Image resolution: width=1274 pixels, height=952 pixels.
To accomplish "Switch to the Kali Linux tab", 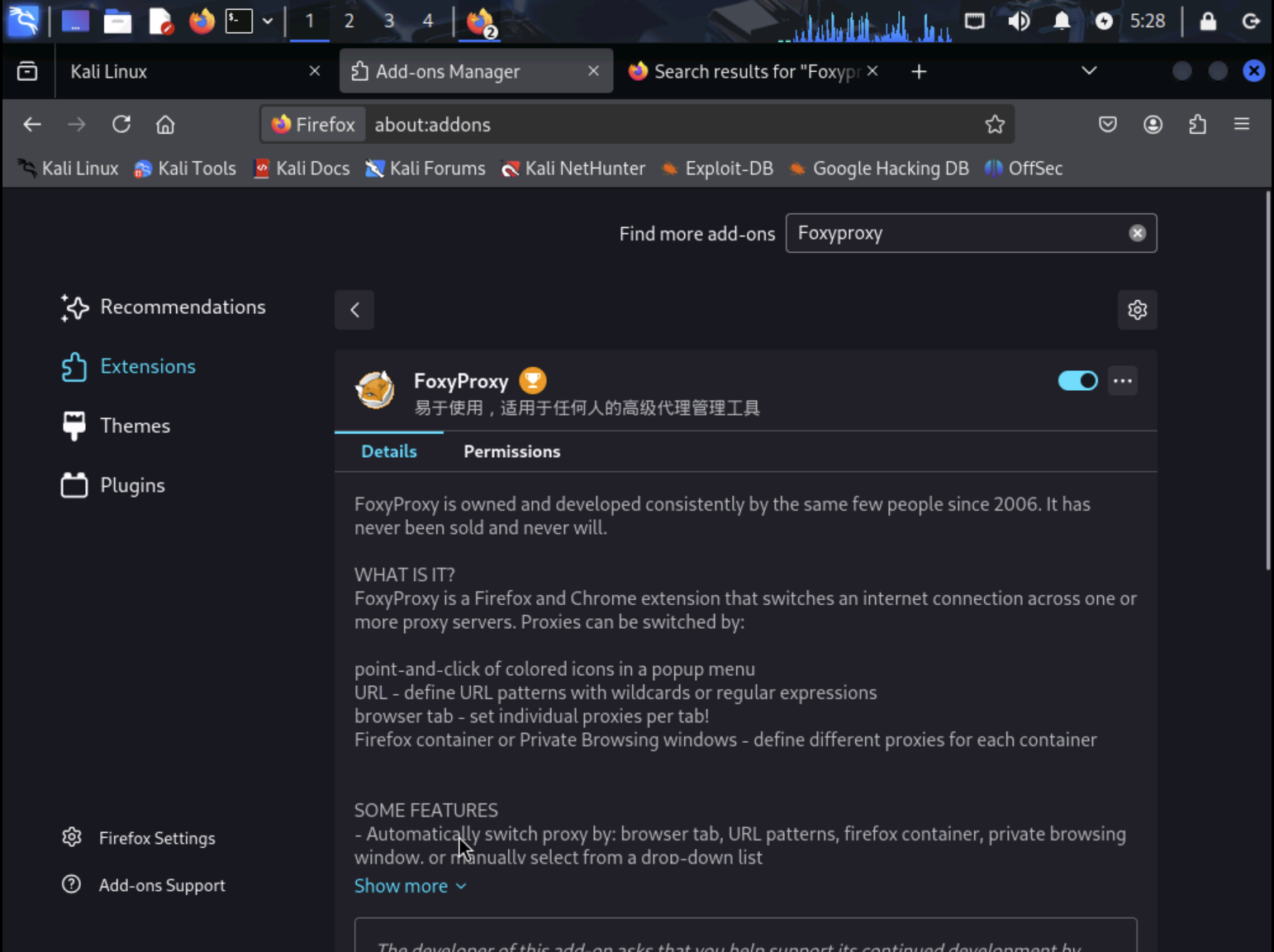I will 194,72.
